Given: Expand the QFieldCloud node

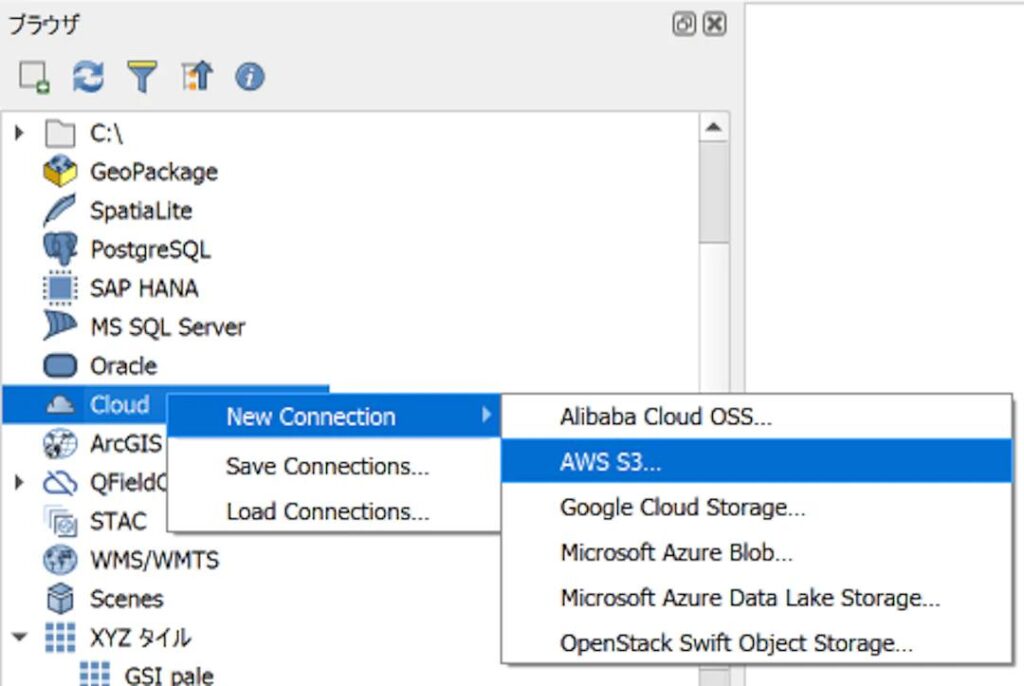Looking at the screenshot, I should point(19,482).
